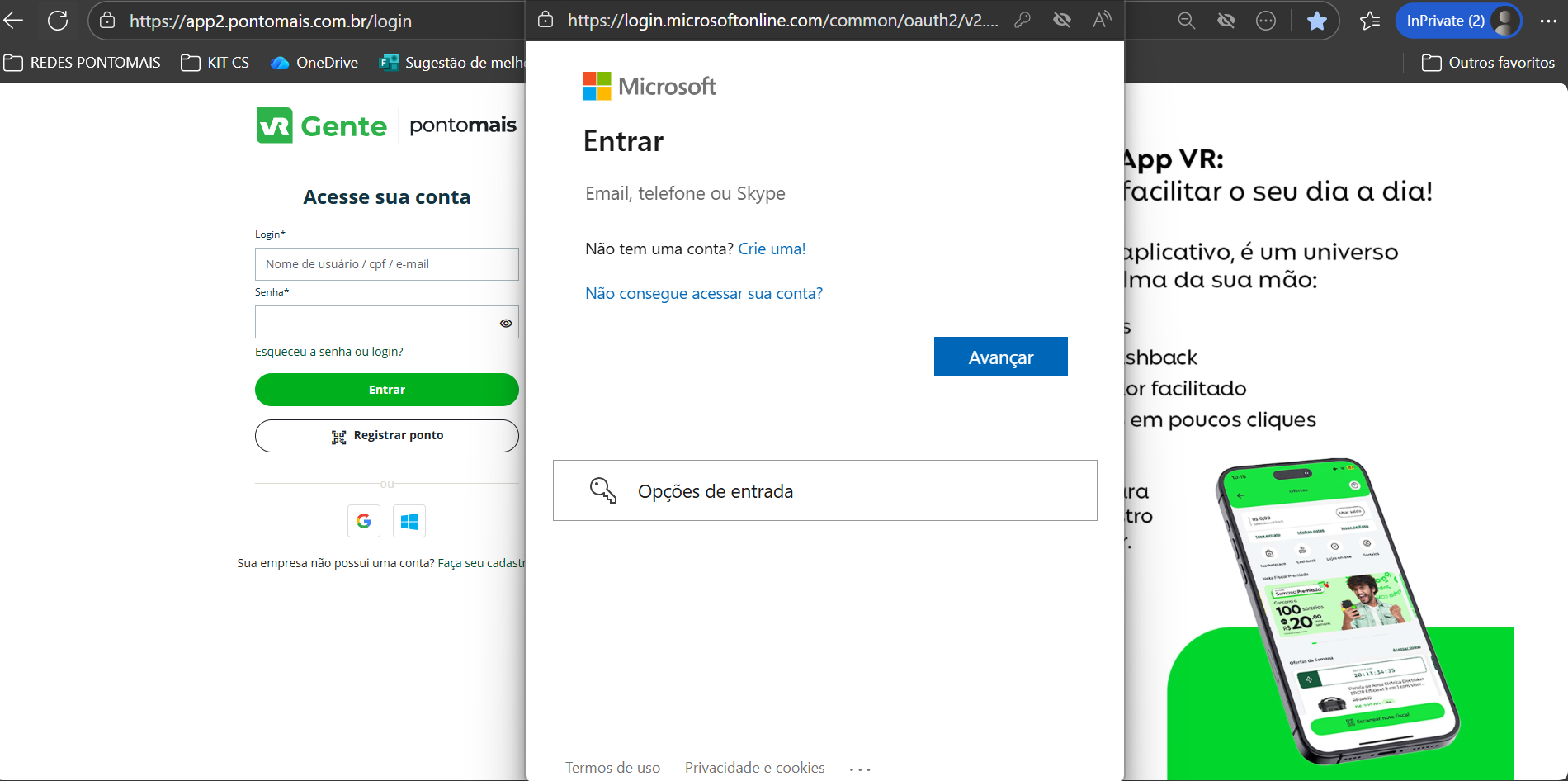Click the green Entrar button
The height and width of the screenshot is (781, 1568).
[x=386, y=390]
